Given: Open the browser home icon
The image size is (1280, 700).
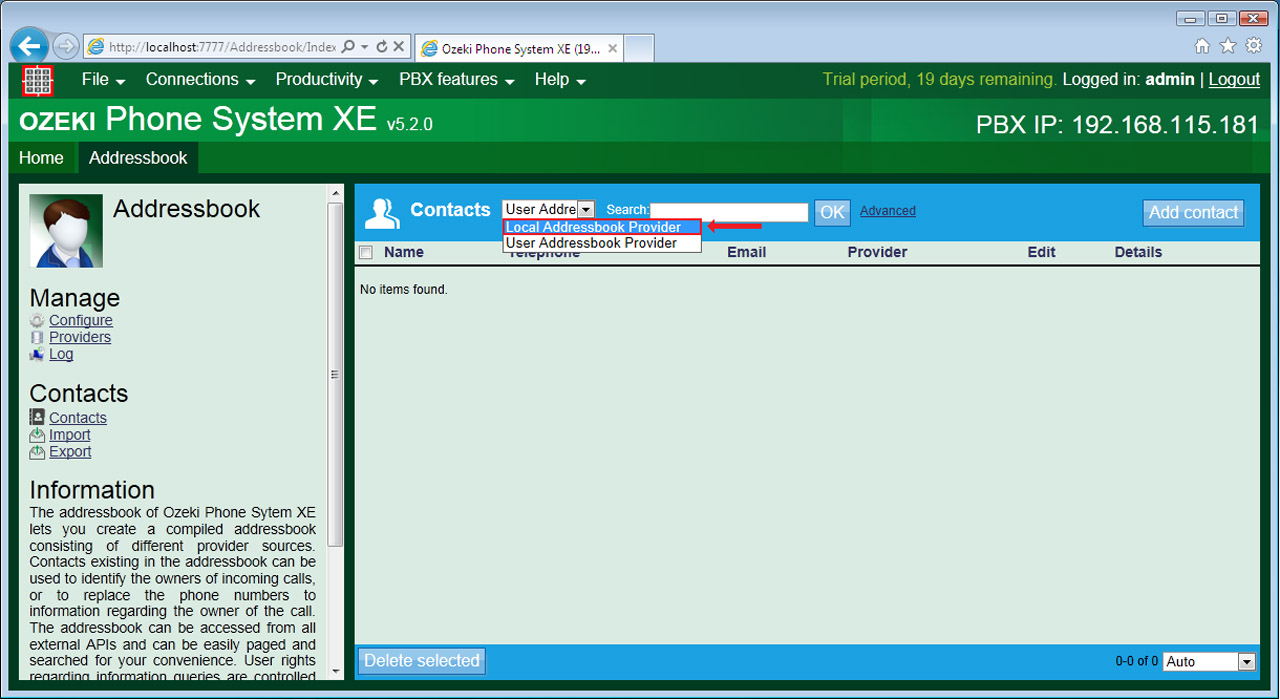Looking at the screenshot, I should click(1202, 46).
